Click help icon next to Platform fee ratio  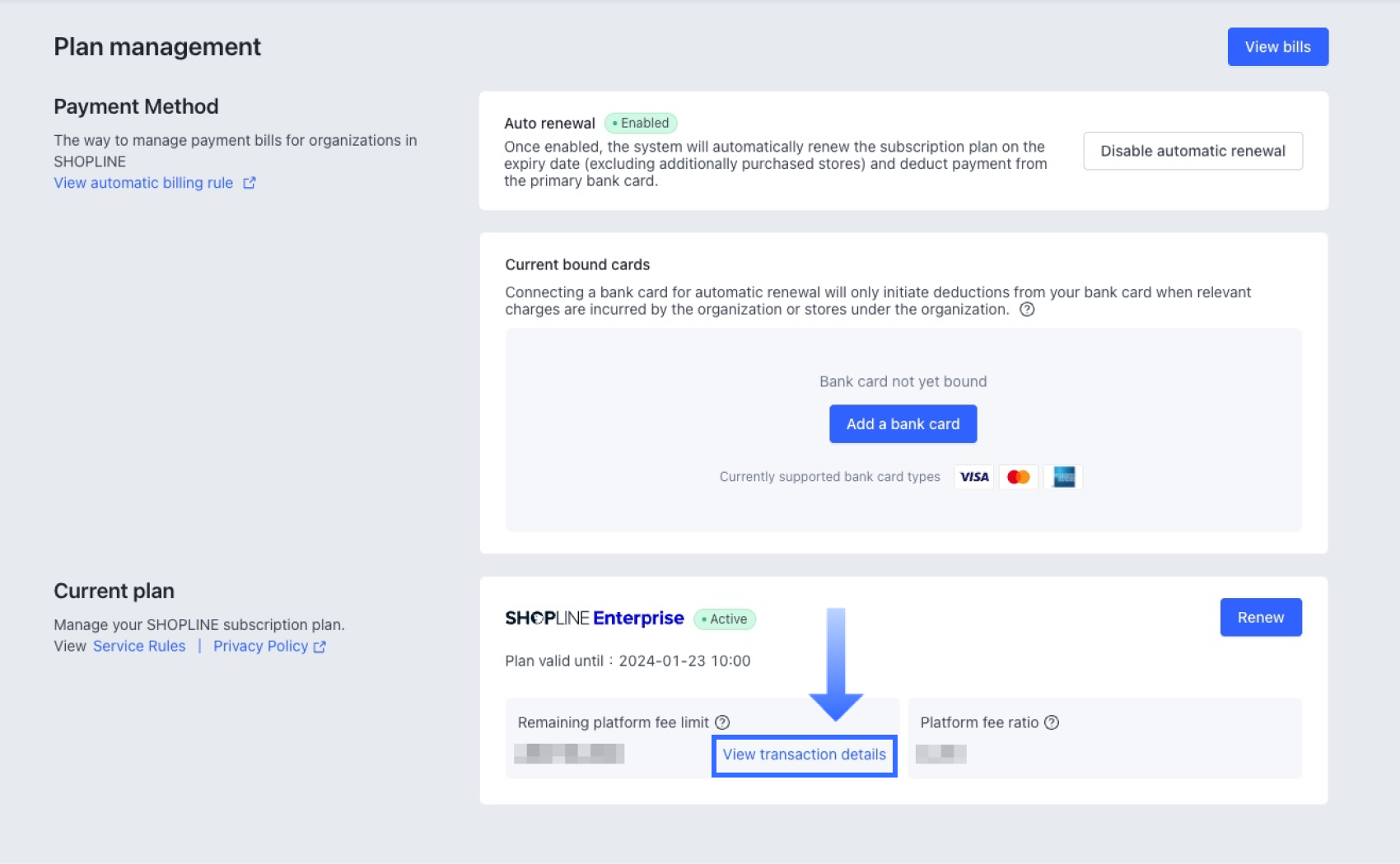1052,722
